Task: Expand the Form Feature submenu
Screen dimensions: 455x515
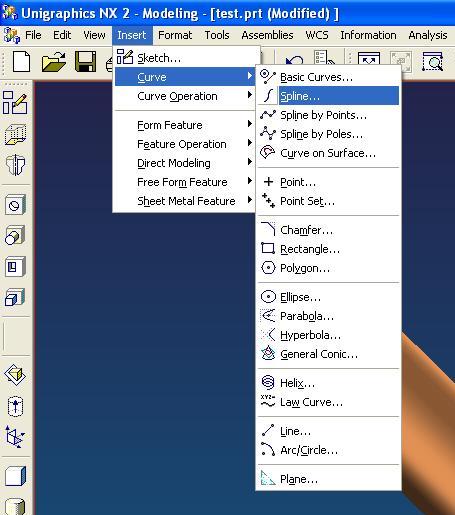Action: pyautogui.click(x=185, y=125)
